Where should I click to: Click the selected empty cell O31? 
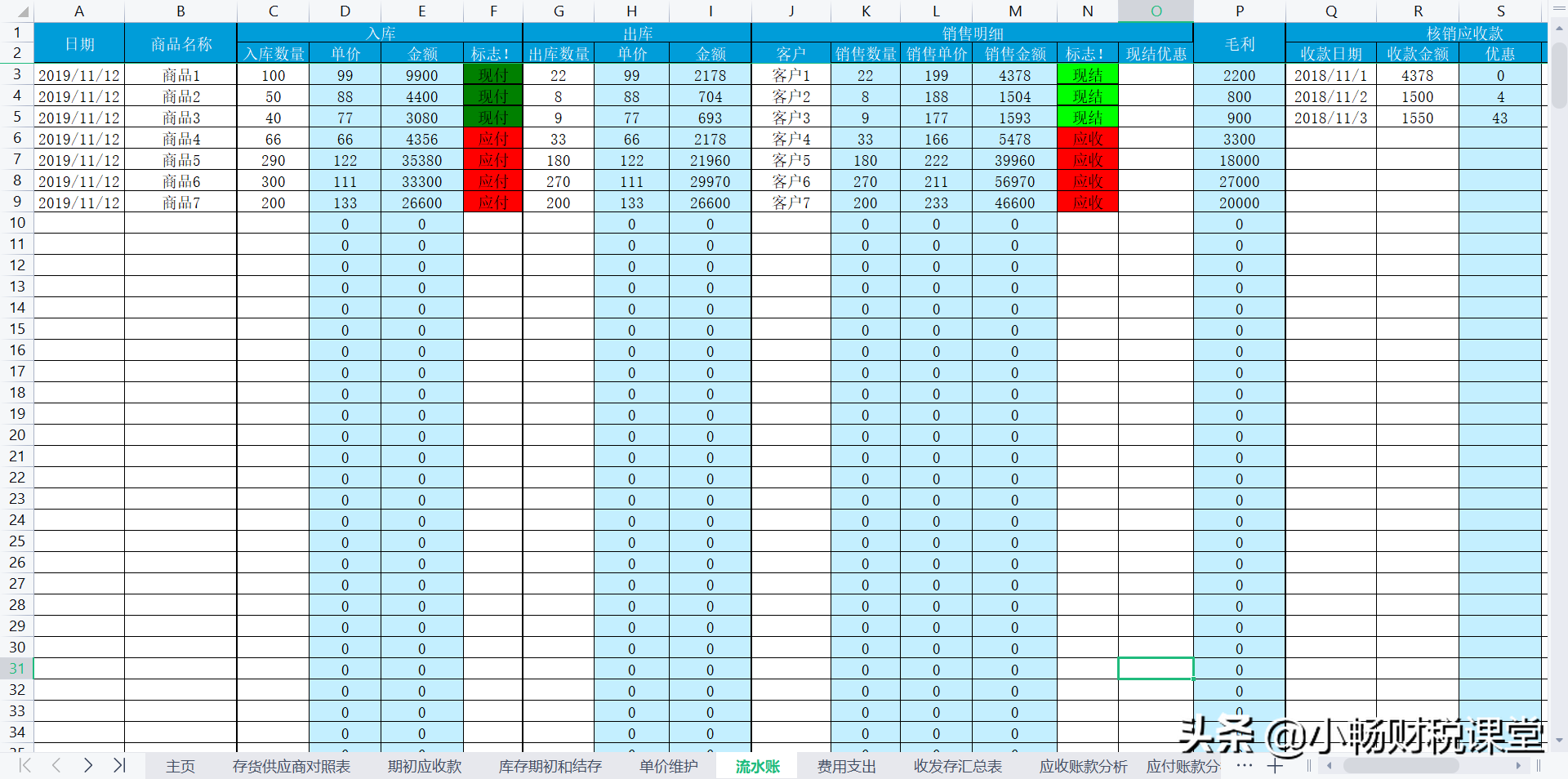pos(1156,669)
